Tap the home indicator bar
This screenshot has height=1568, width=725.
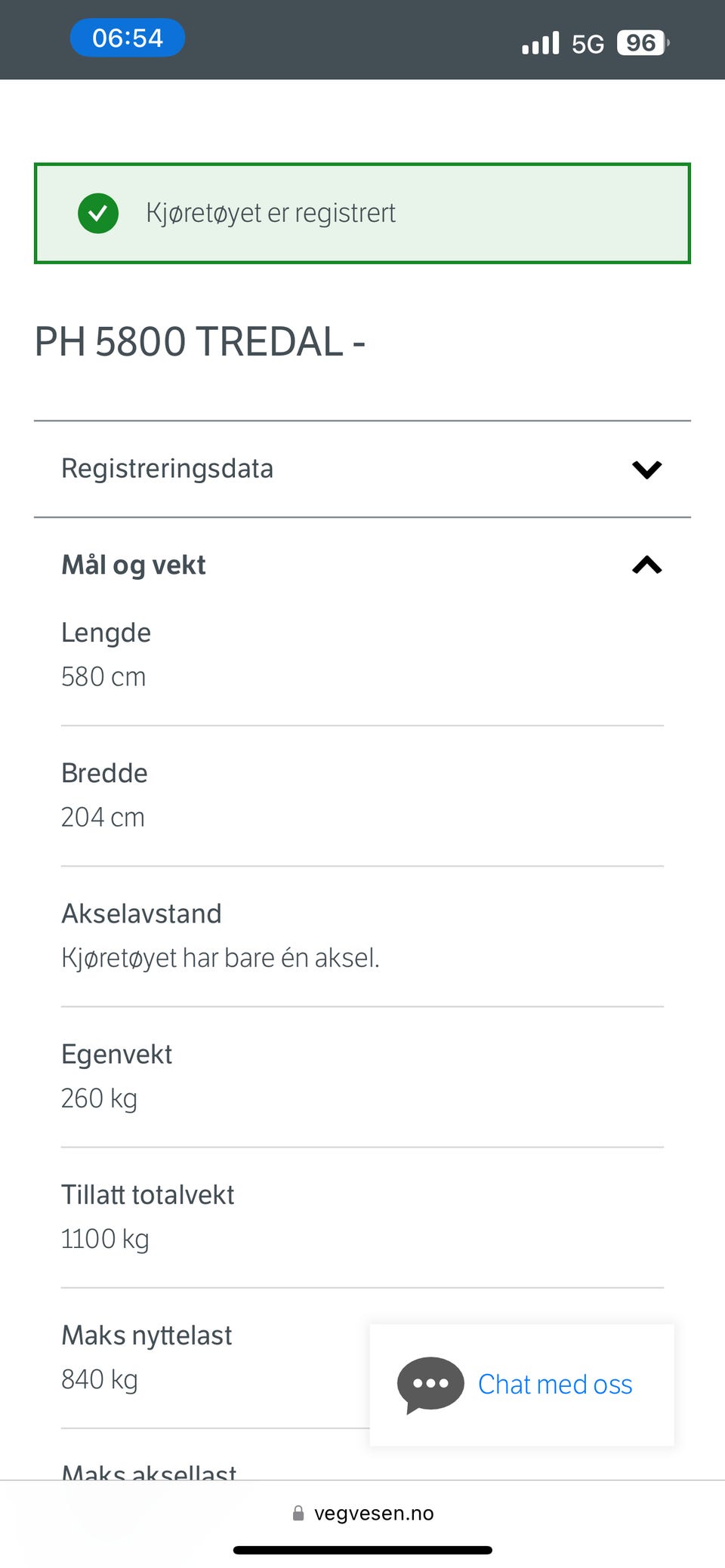click(362, 1550)
